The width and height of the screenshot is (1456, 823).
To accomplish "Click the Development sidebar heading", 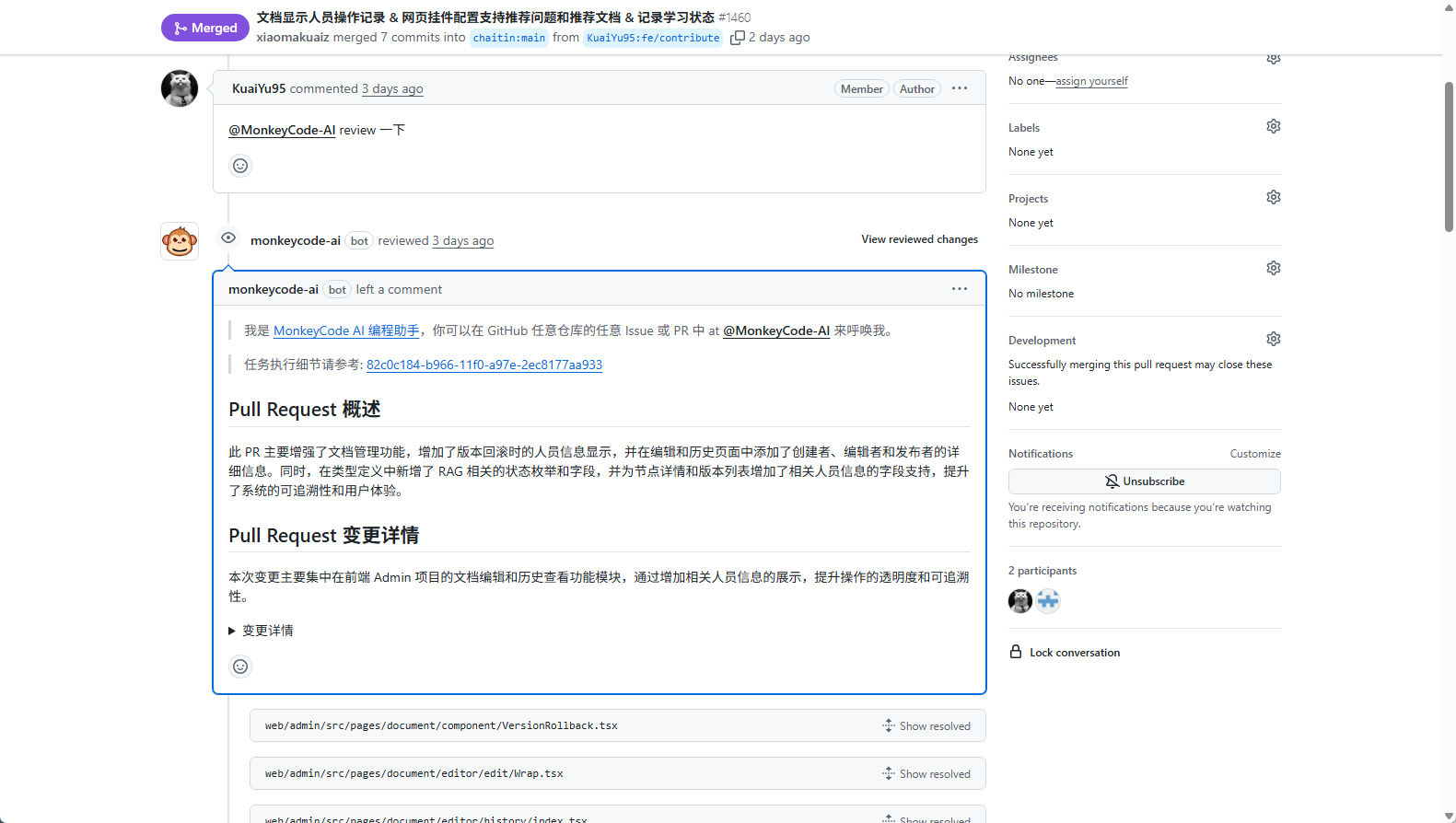I will tap(1042, 341).
